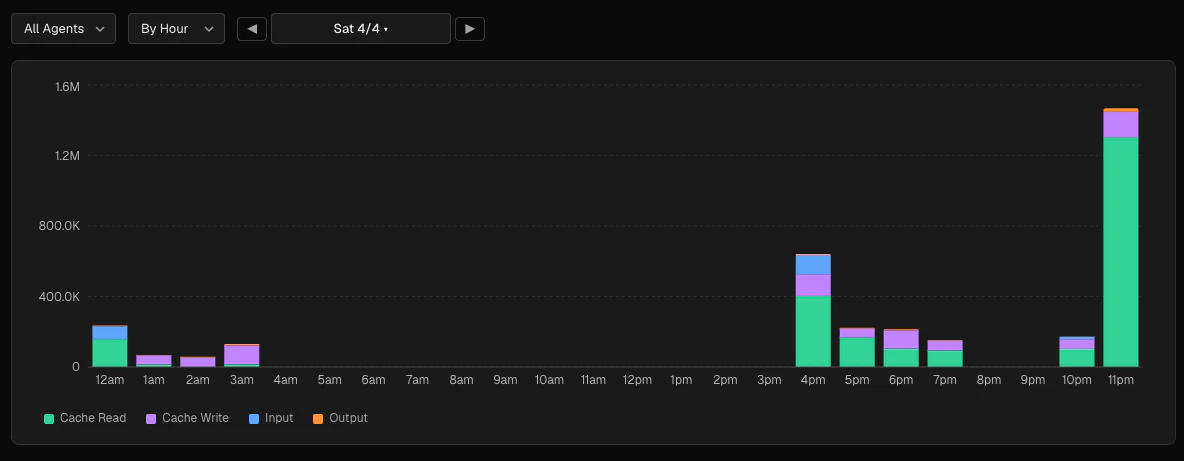This screenshot has width=1184, height=461.
Task: Click the 800.0K y-axis label
Action: coord(60,226)
